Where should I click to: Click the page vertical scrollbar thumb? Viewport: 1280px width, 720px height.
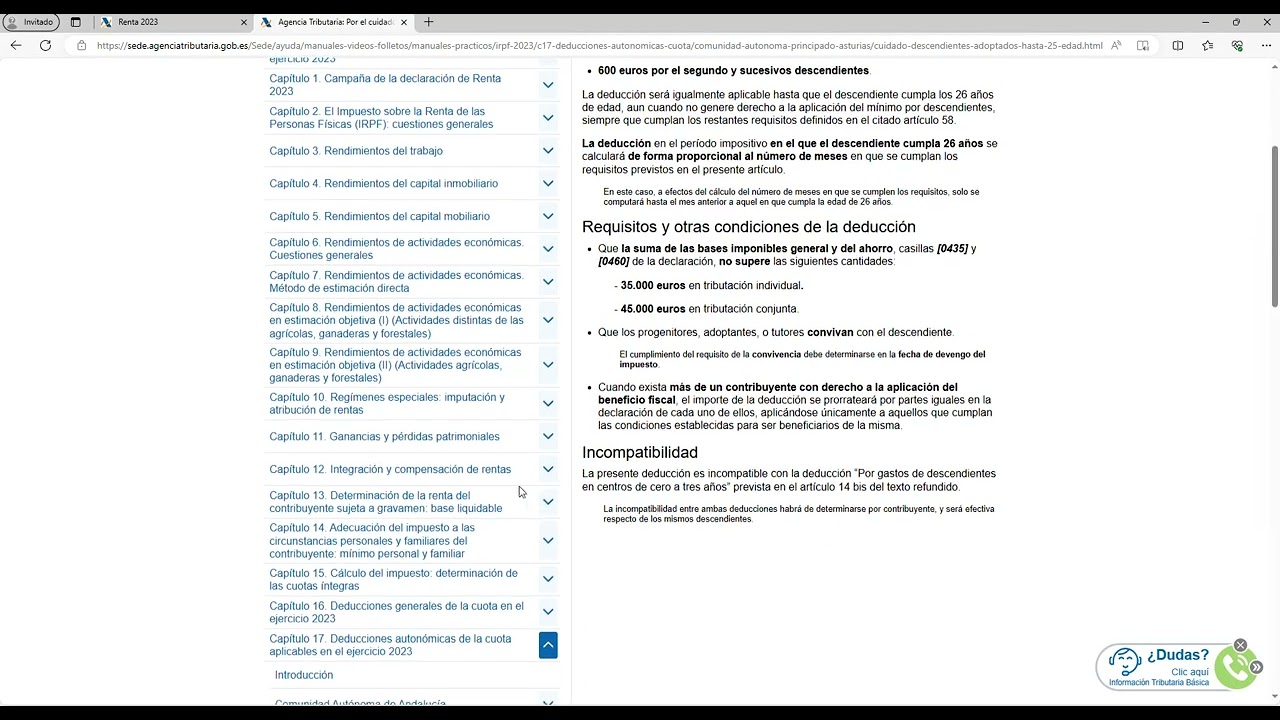1274,226
